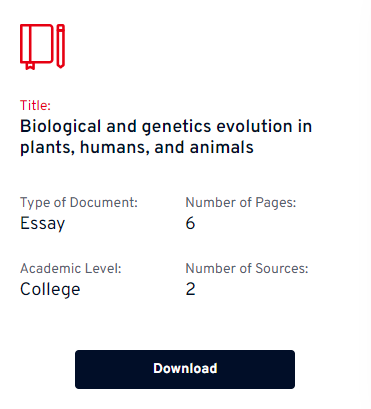371x409 pixels.
Task: Click the bookmark ribbon under the notebook icon
Action: click(x=30, y=66)
